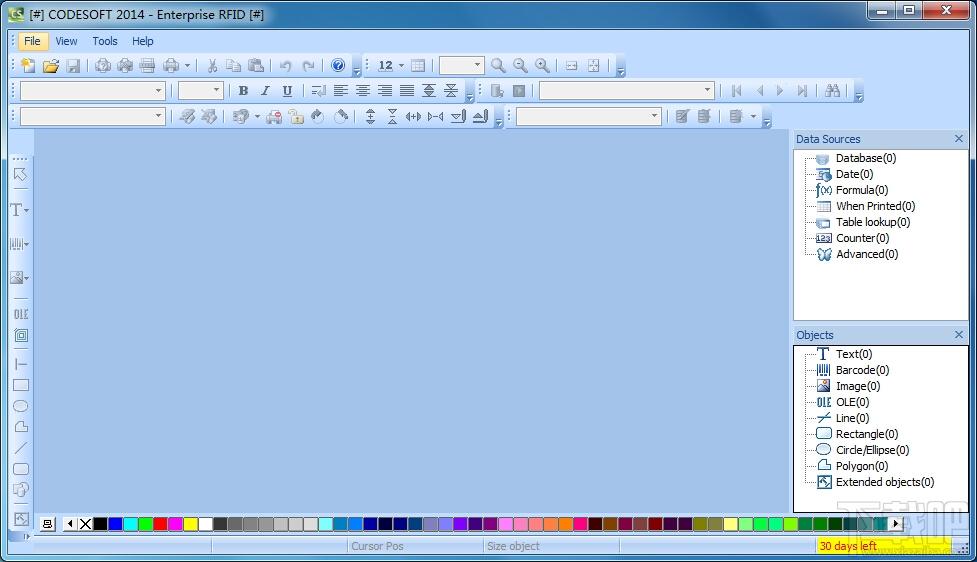The height and width of the screenshot is (562, 977).
Task: Select Barcode(0) in Objects panel
Action: click(x=862, y=370)
